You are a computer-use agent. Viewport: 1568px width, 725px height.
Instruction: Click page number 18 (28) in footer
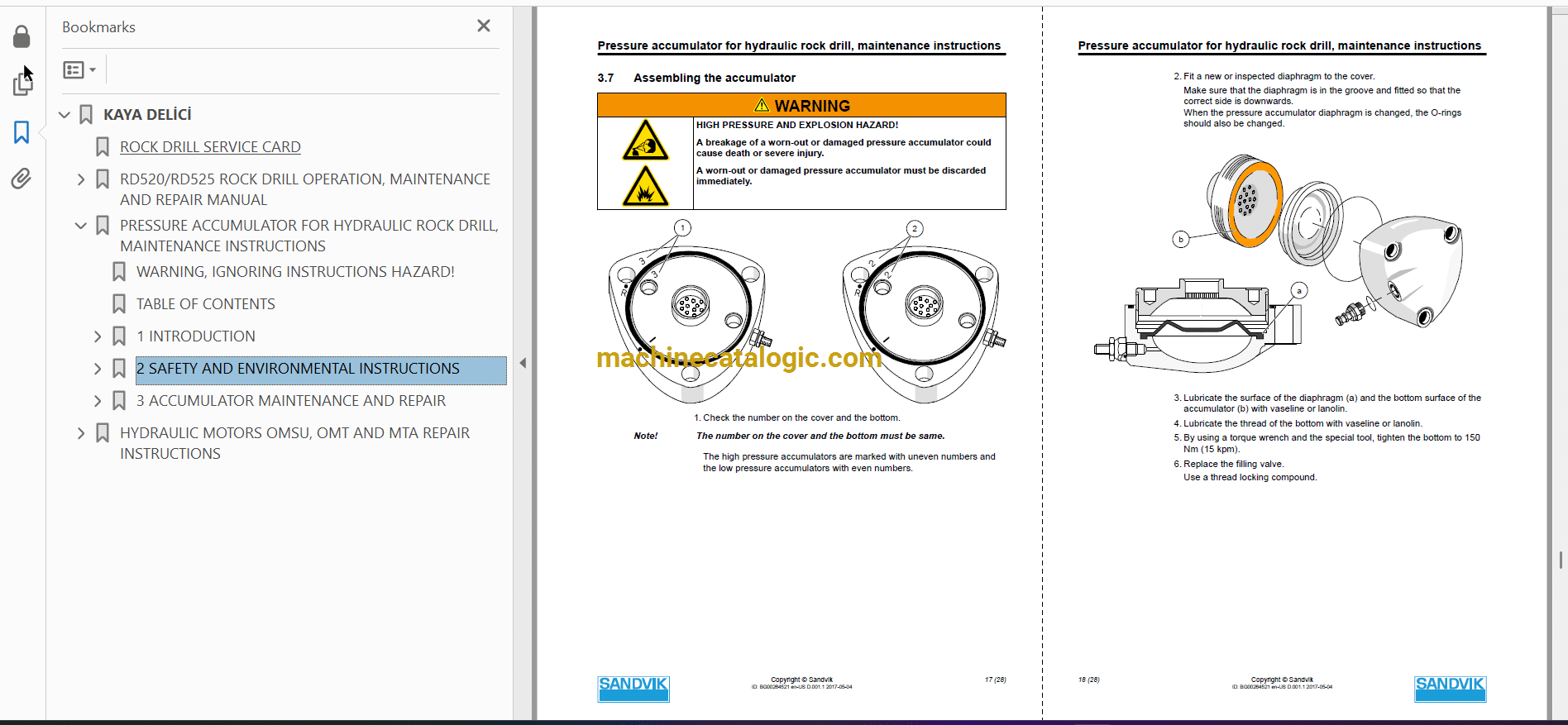1088,680
